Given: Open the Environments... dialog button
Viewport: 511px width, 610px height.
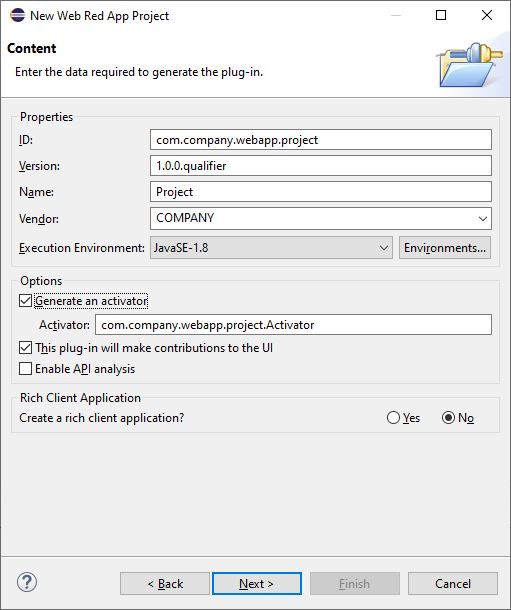Looking at the screenshot, I should 445,248.
